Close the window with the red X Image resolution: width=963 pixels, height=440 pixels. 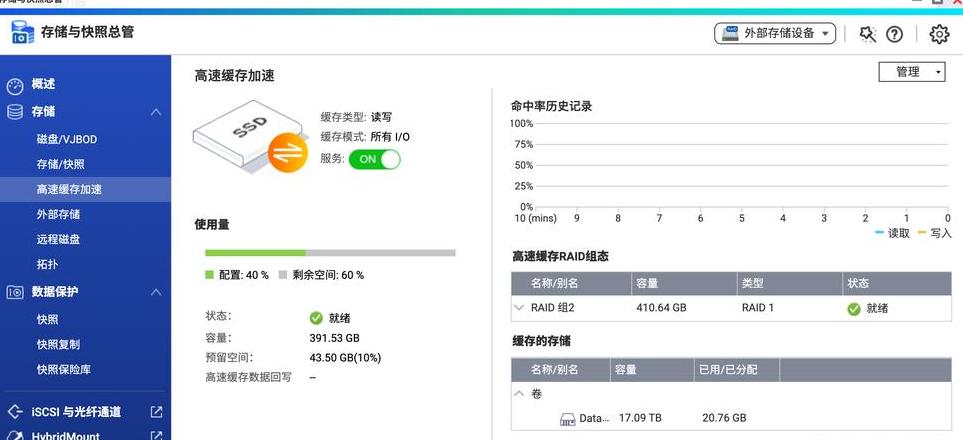(957, 2)
